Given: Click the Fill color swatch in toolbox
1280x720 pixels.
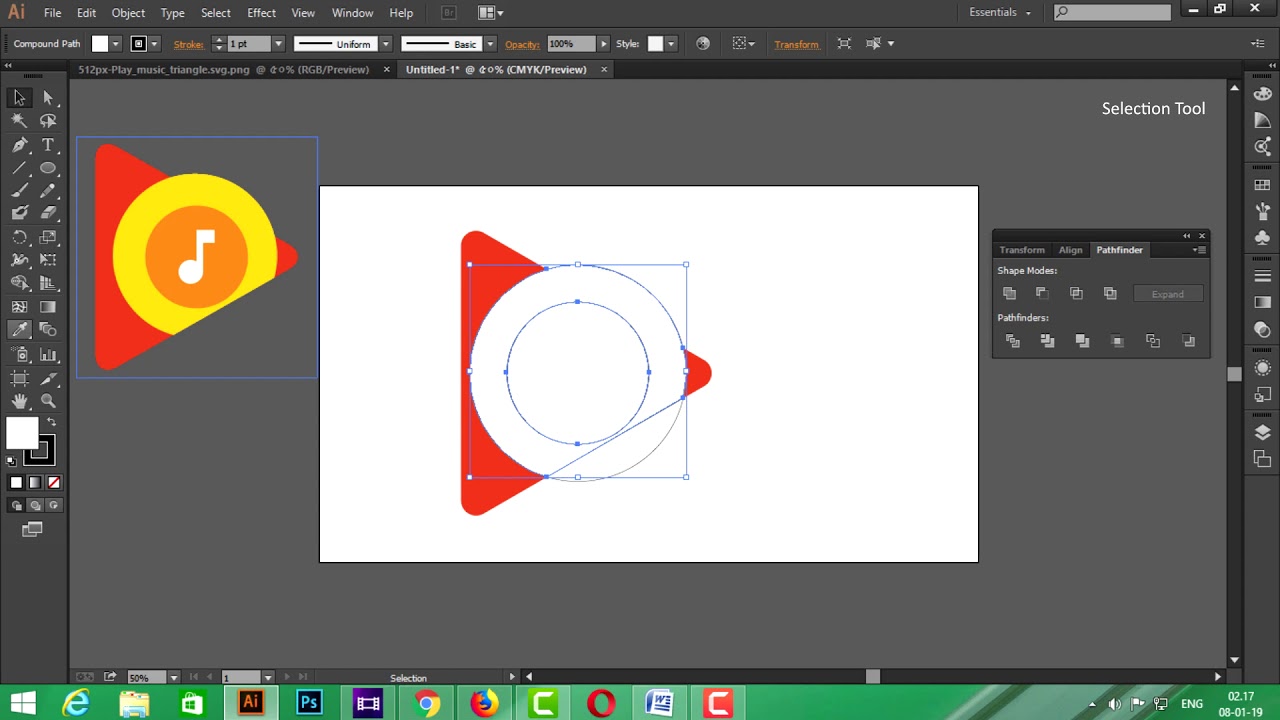Looking at the screenshot, I should pyautogui.click(x=21, y=434).
